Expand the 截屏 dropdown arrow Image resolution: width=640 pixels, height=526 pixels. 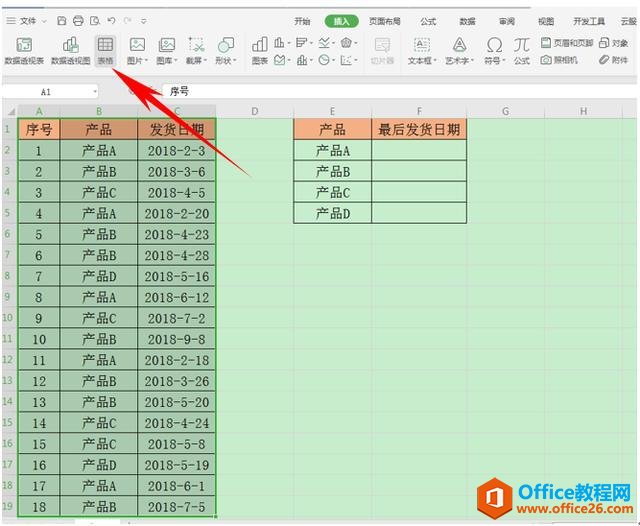(205, 61)
